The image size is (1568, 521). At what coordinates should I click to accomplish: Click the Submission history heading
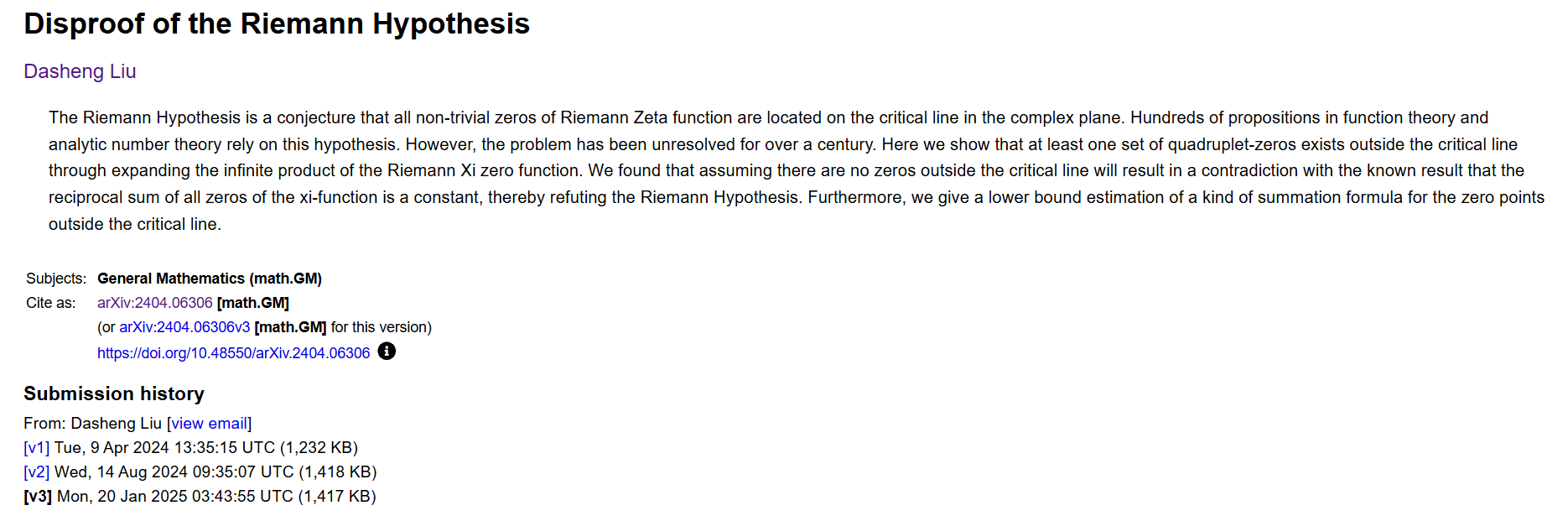tap(114, 393)
